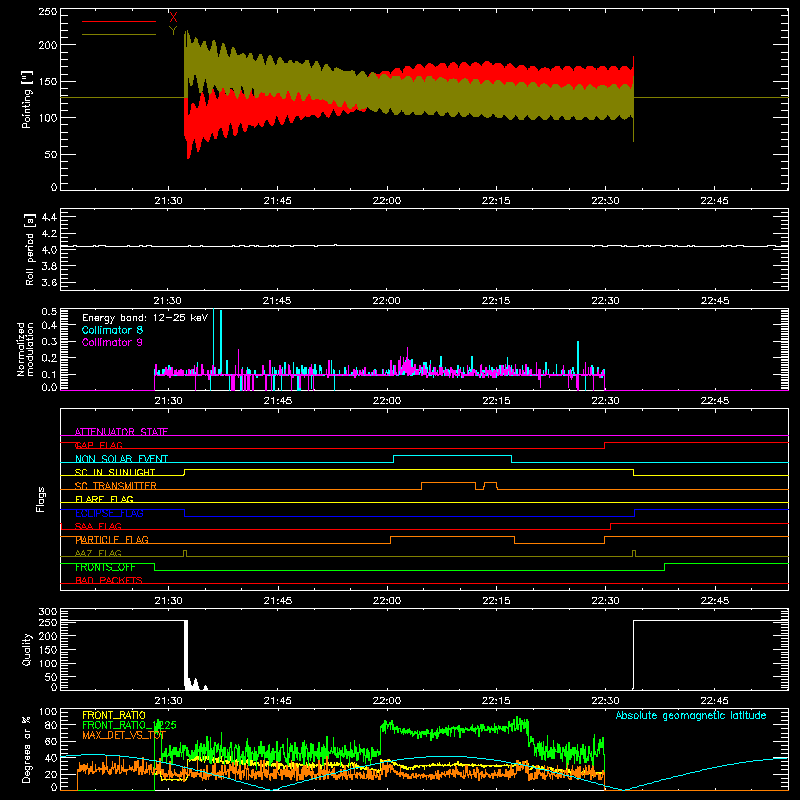800x800 pixels.
Task: Click the green FRONTS_OFF label
Action: point(105,567)
